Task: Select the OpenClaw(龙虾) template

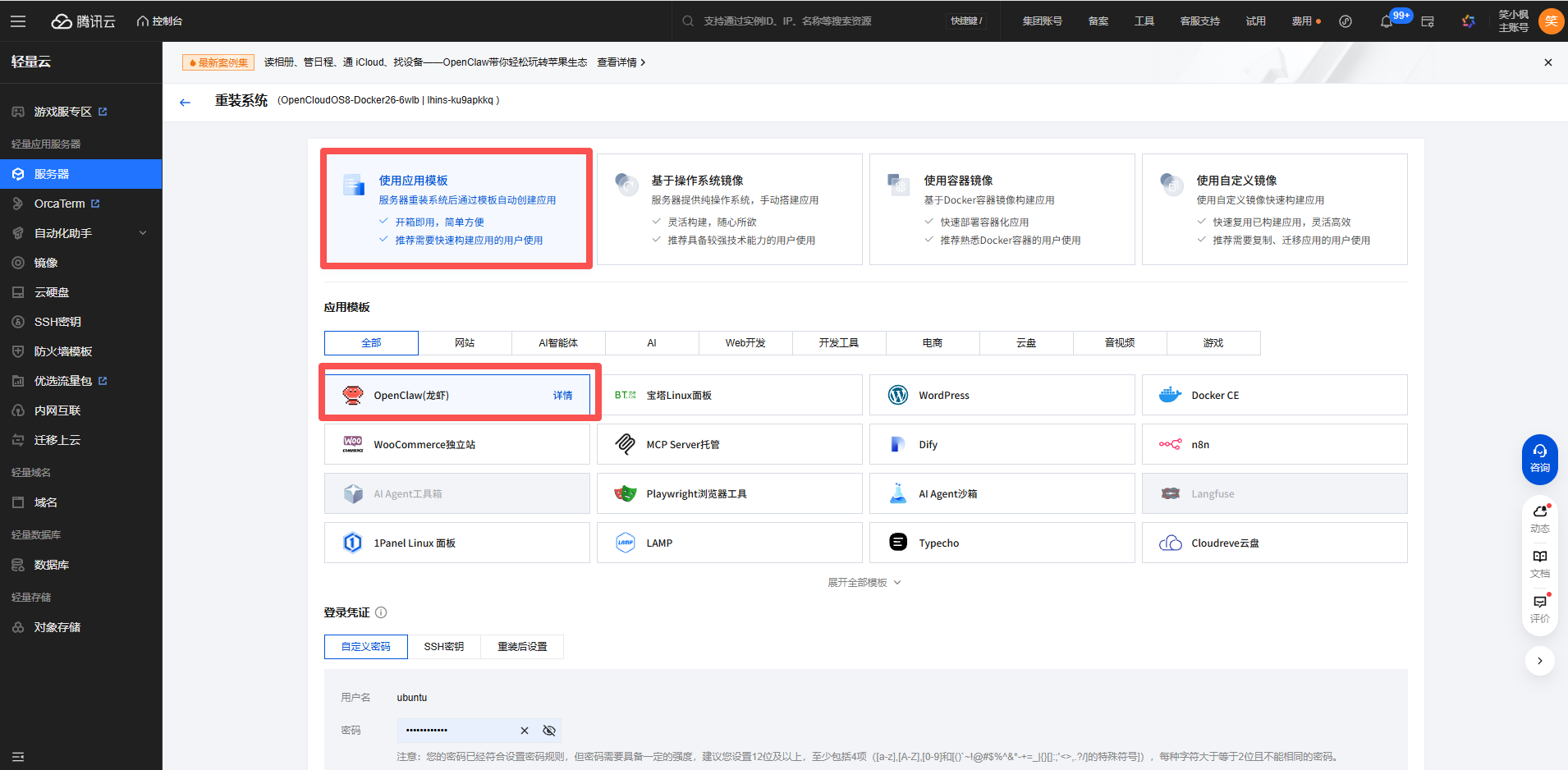Action: tap(456, 395)
